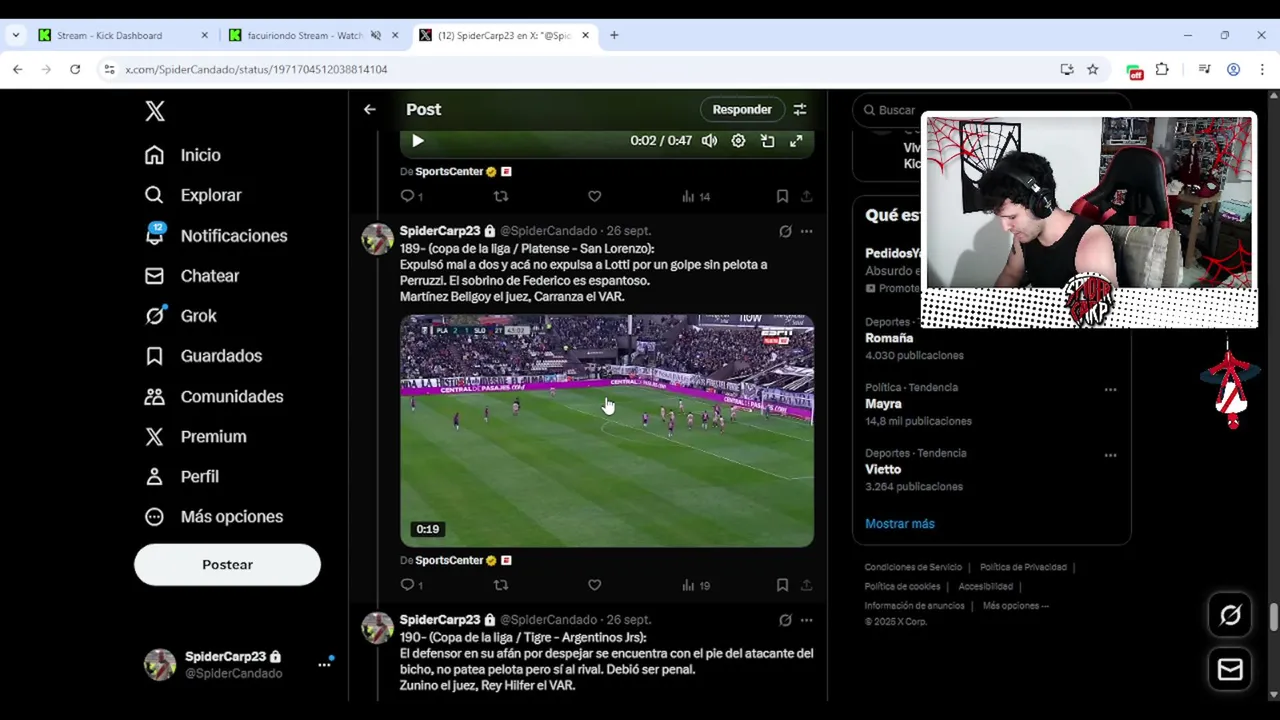Open Política de Privacidad link

coord(1023,568)
